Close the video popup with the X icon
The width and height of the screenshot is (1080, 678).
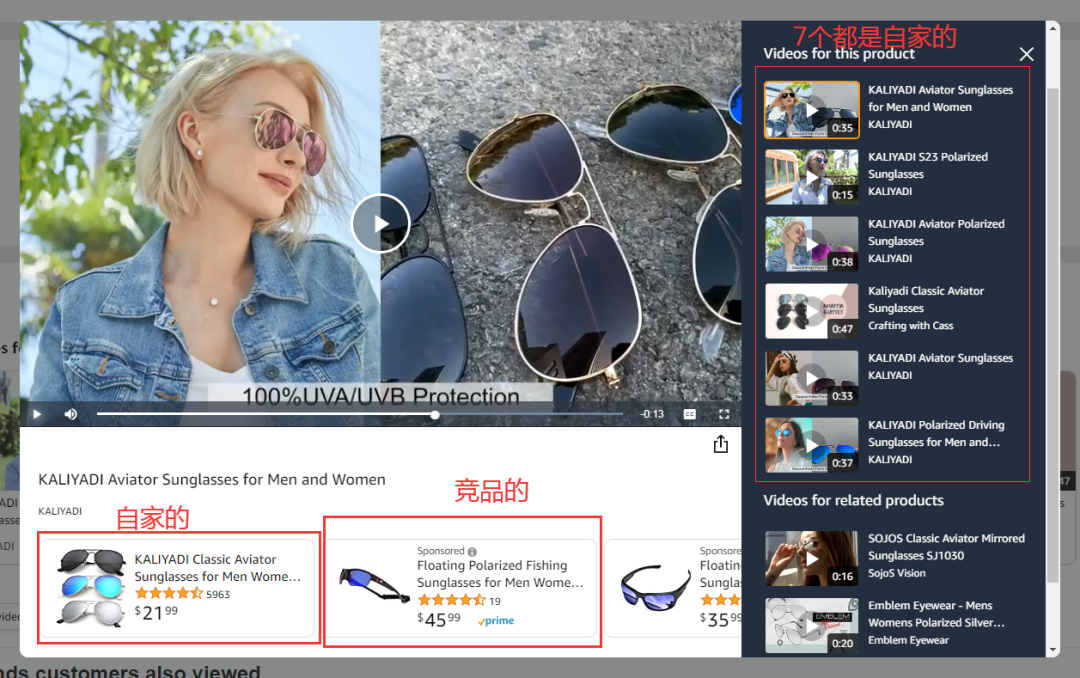1026,54
